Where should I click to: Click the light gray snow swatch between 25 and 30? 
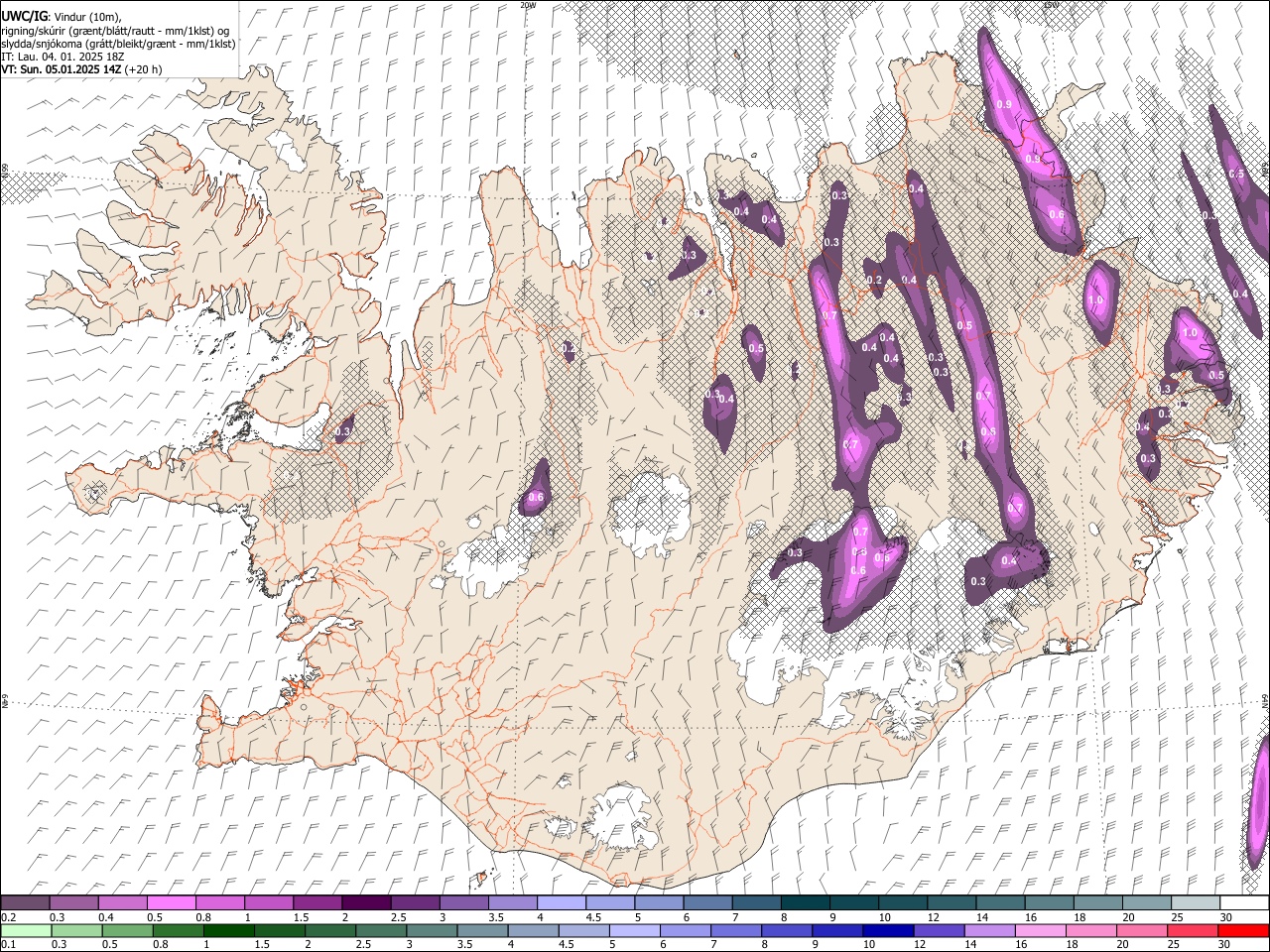tap(1195, 903)
